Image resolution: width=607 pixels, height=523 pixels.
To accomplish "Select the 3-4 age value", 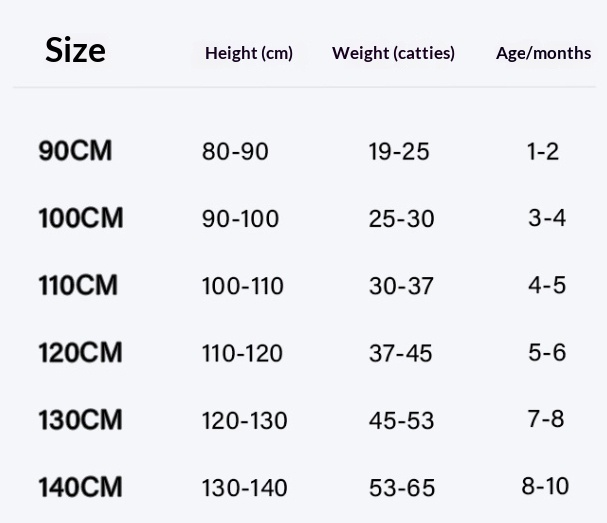I will click(547, 218).
